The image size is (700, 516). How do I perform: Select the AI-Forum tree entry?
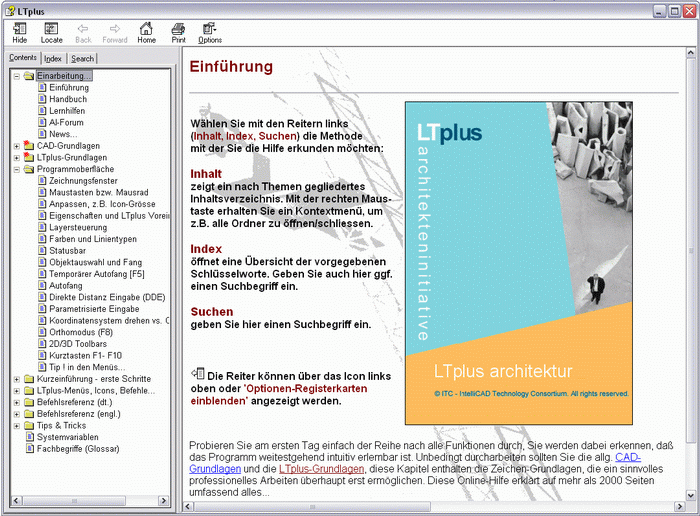(x=66, y=122)
